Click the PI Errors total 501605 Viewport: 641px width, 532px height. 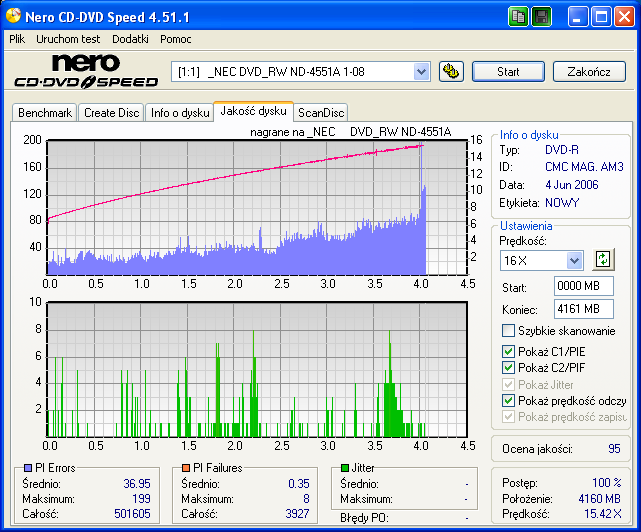132,514
